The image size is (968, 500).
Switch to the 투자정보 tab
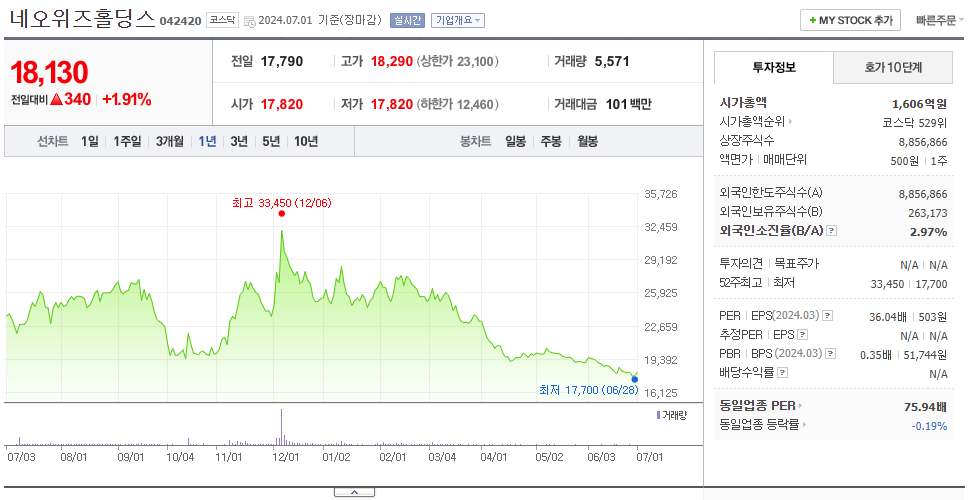point(774,67)
